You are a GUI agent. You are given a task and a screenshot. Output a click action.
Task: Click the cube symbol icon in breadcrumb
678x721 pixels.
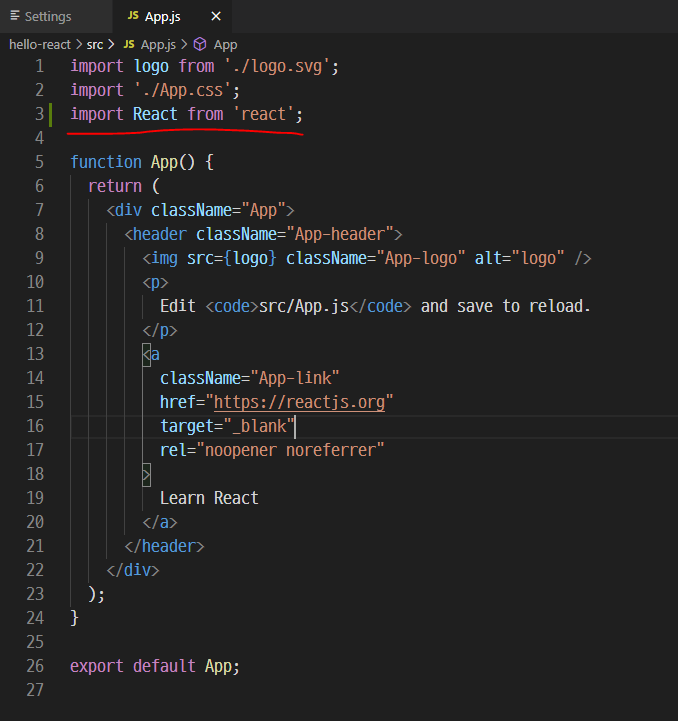pos(200,44)
